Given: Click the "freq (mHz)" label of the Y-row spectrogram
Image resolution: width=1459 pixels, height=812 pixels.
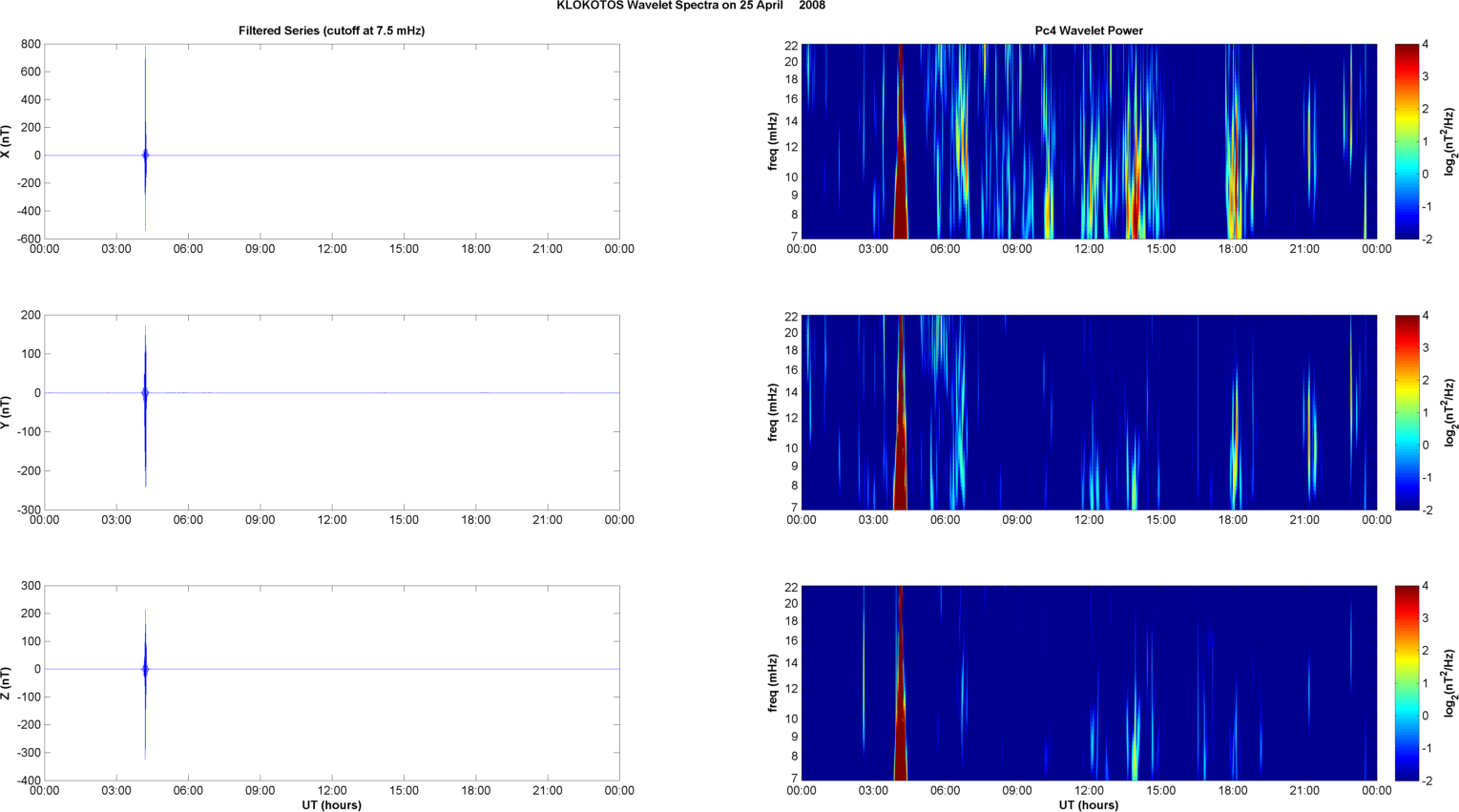Looking at the screenshot, I should [x=772, y=412].
